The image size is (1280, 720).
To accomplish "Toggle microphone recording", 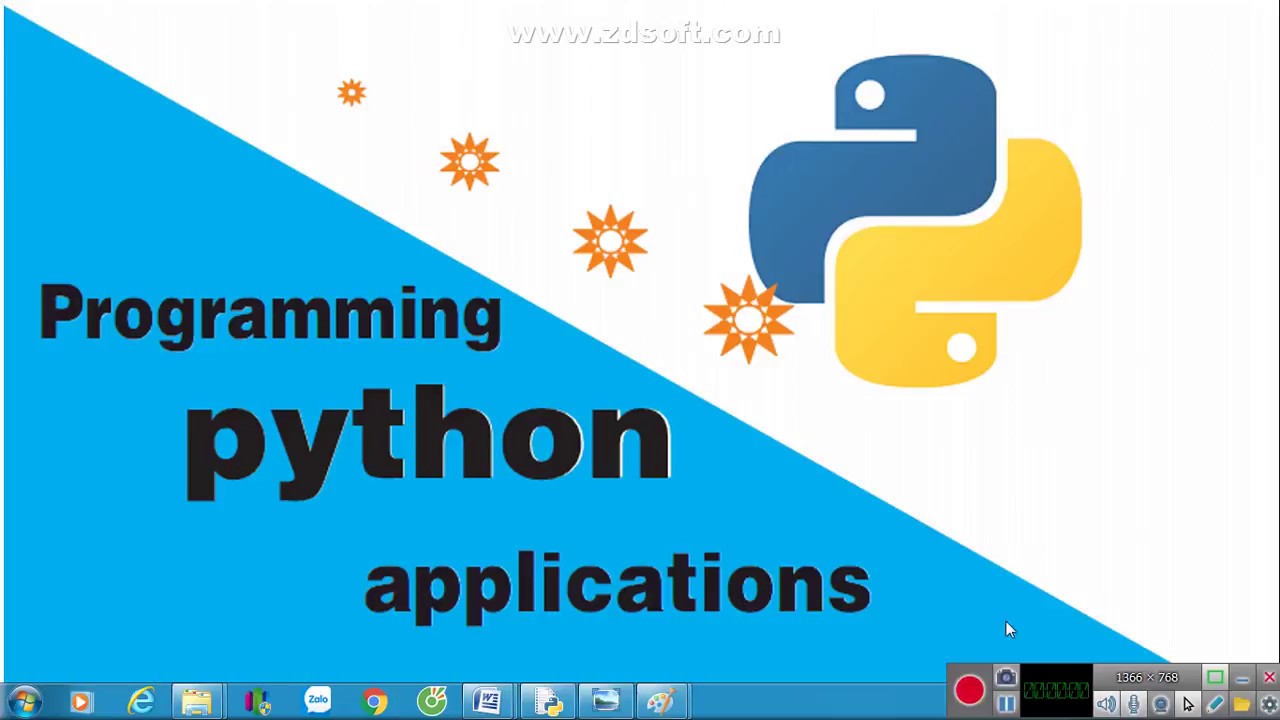I will click(x=1133, y=705).
